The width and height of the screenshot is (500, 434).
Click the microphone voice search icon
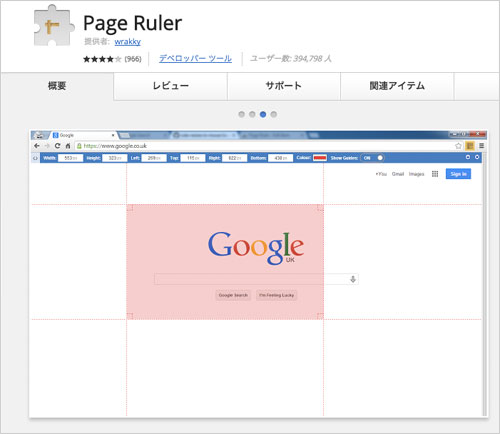pyautogui.click(x=353, y=279)
